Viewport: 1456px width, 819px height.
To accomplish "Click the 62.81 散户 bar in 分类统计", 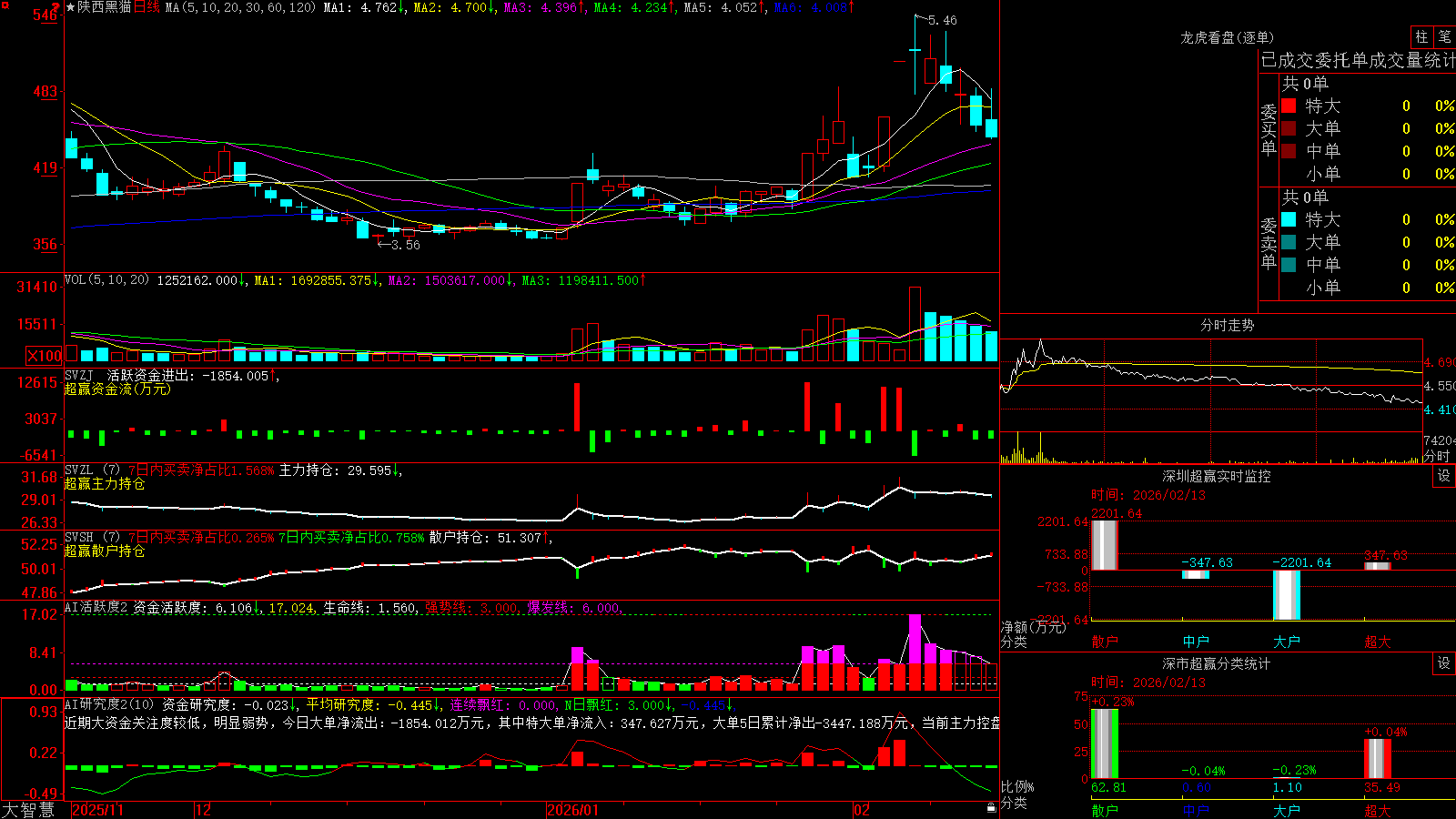I will (1104, 743).
